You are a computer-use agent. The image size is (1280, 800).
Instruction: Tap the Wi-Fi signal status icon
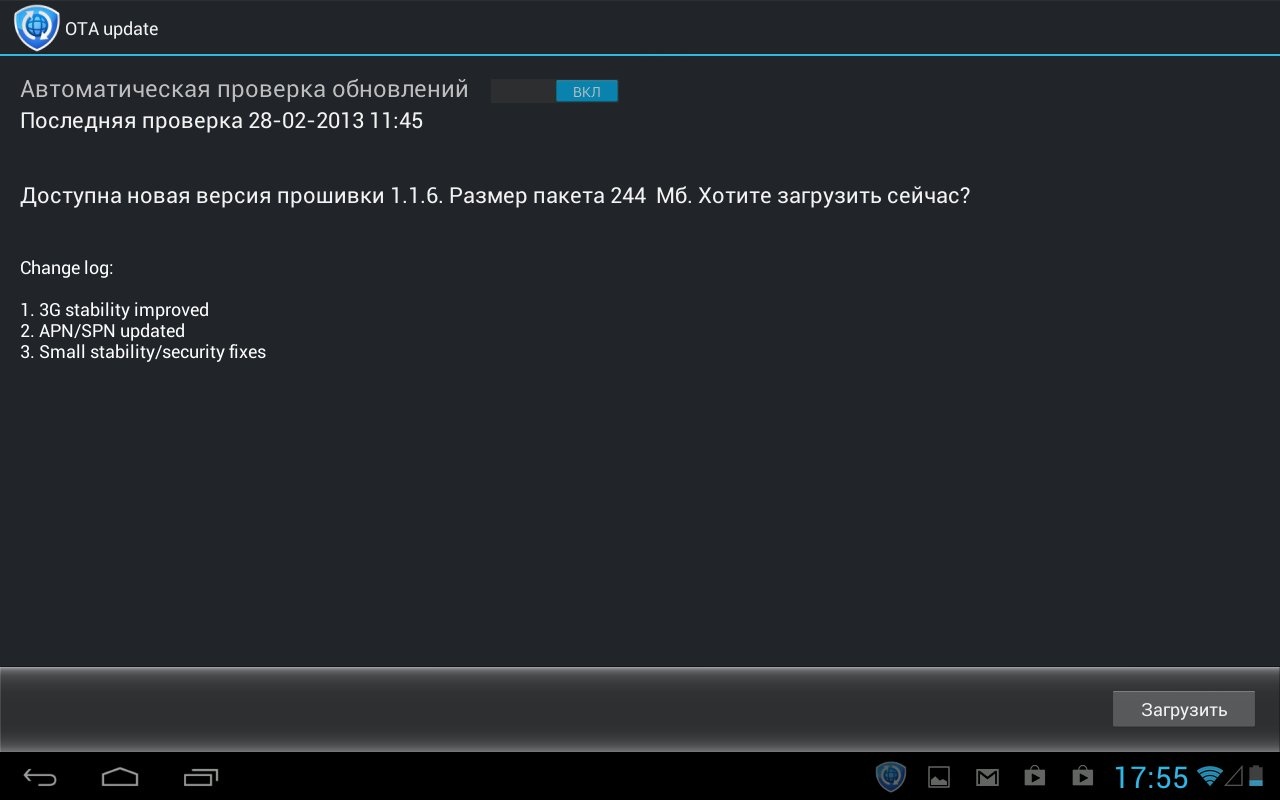click(1210, 776)
